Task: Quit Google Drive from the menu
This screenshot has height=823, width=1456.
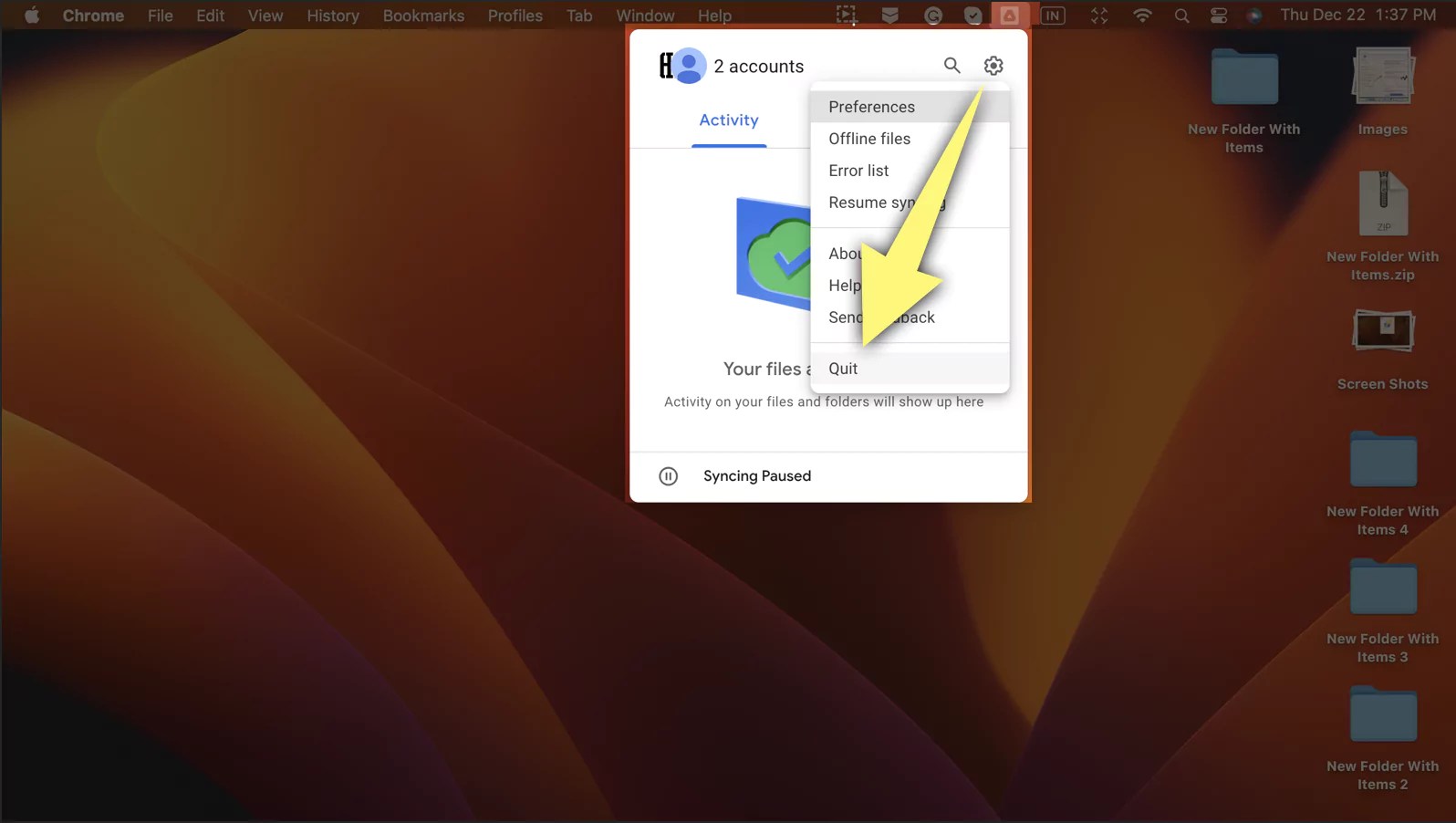Action: (910, 369)
